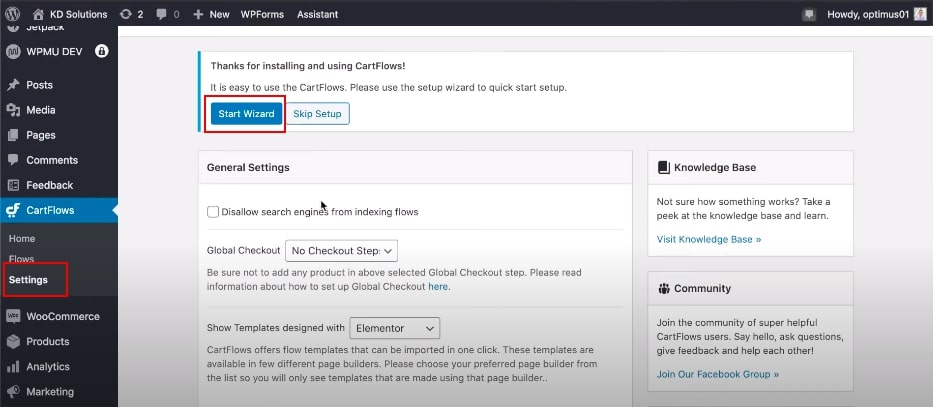The image size is (933, 407).
Task: Open the comments bubble in admin bar
Action: tap(161, 14)
